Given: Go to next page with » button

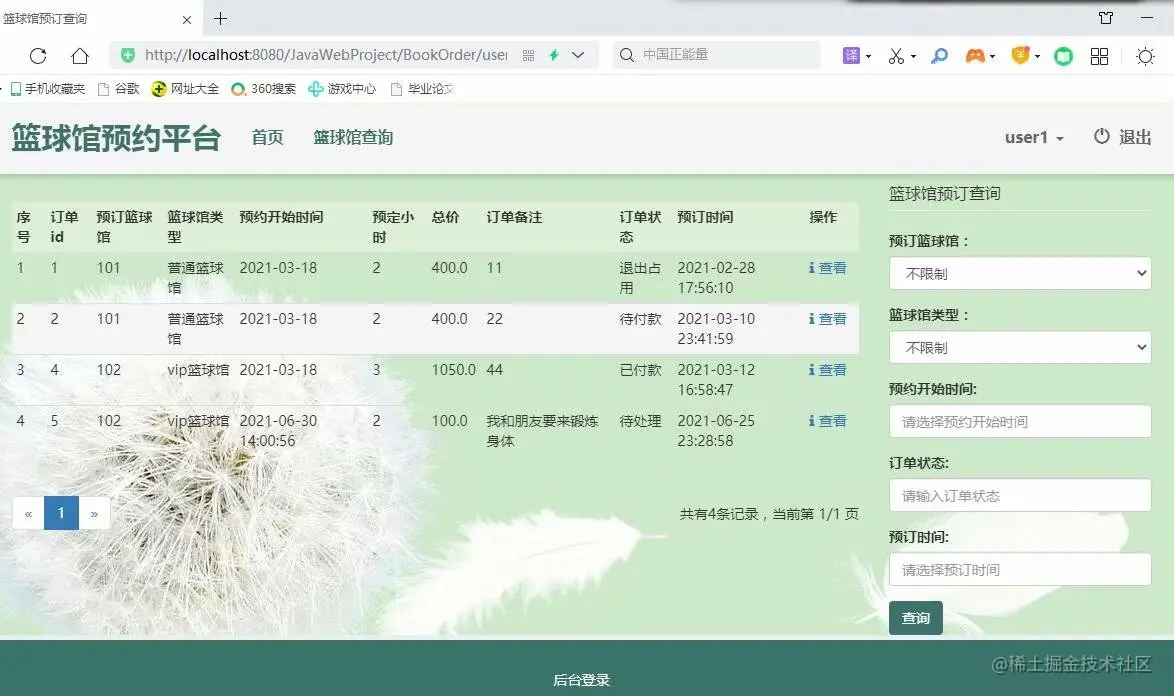Looking at the screenshot, I should coord(94,513).
